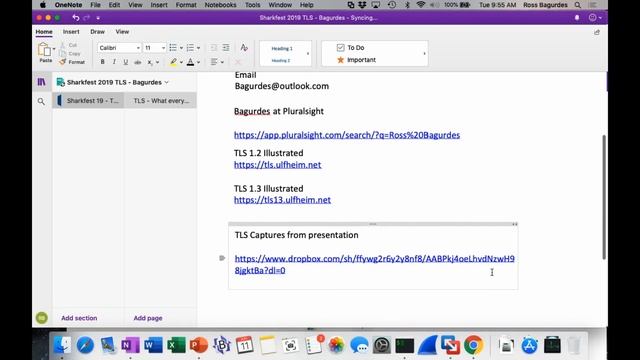Open the numbered list style arrow
Screen dimensions: 640x360
coord(198,48)
